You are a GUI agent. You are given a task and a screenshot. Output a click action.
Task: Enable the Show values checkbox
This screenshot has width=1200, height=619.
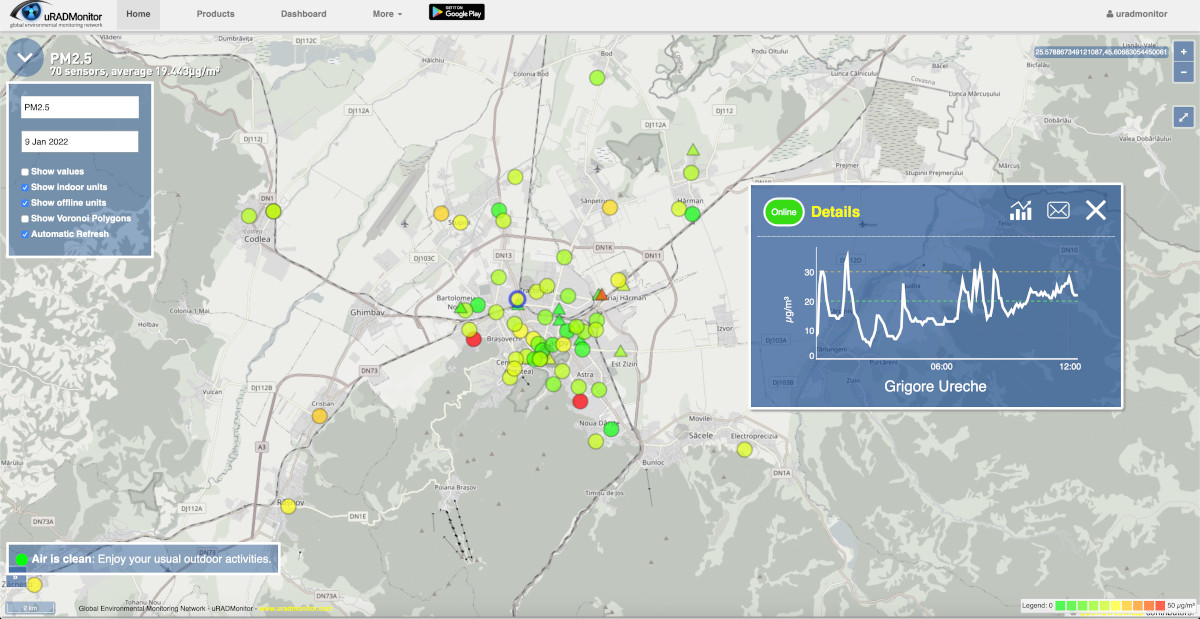[x=26, y=172]
